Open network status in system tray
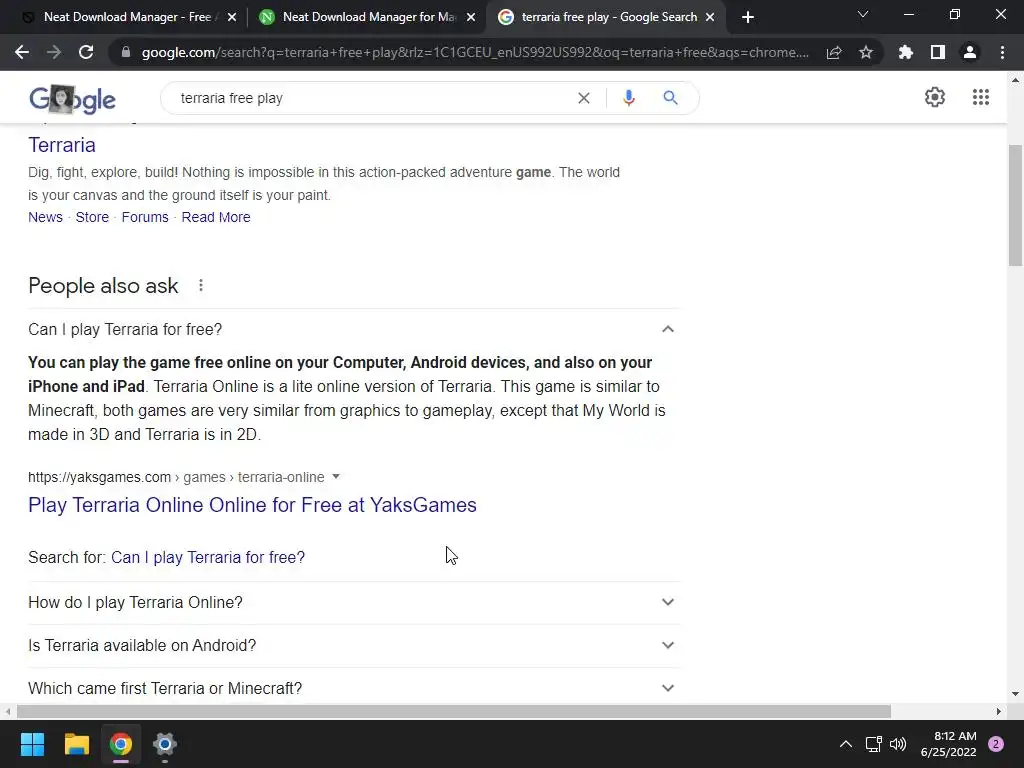Viewport: 1024px width, 768px height. [873, 744]
